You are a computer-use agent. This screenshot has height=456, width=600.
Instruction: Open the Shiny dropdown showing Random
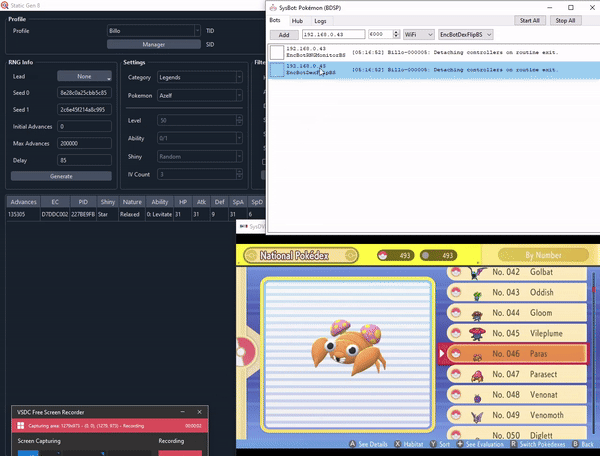pyautogui.click(x=200, y=156)
